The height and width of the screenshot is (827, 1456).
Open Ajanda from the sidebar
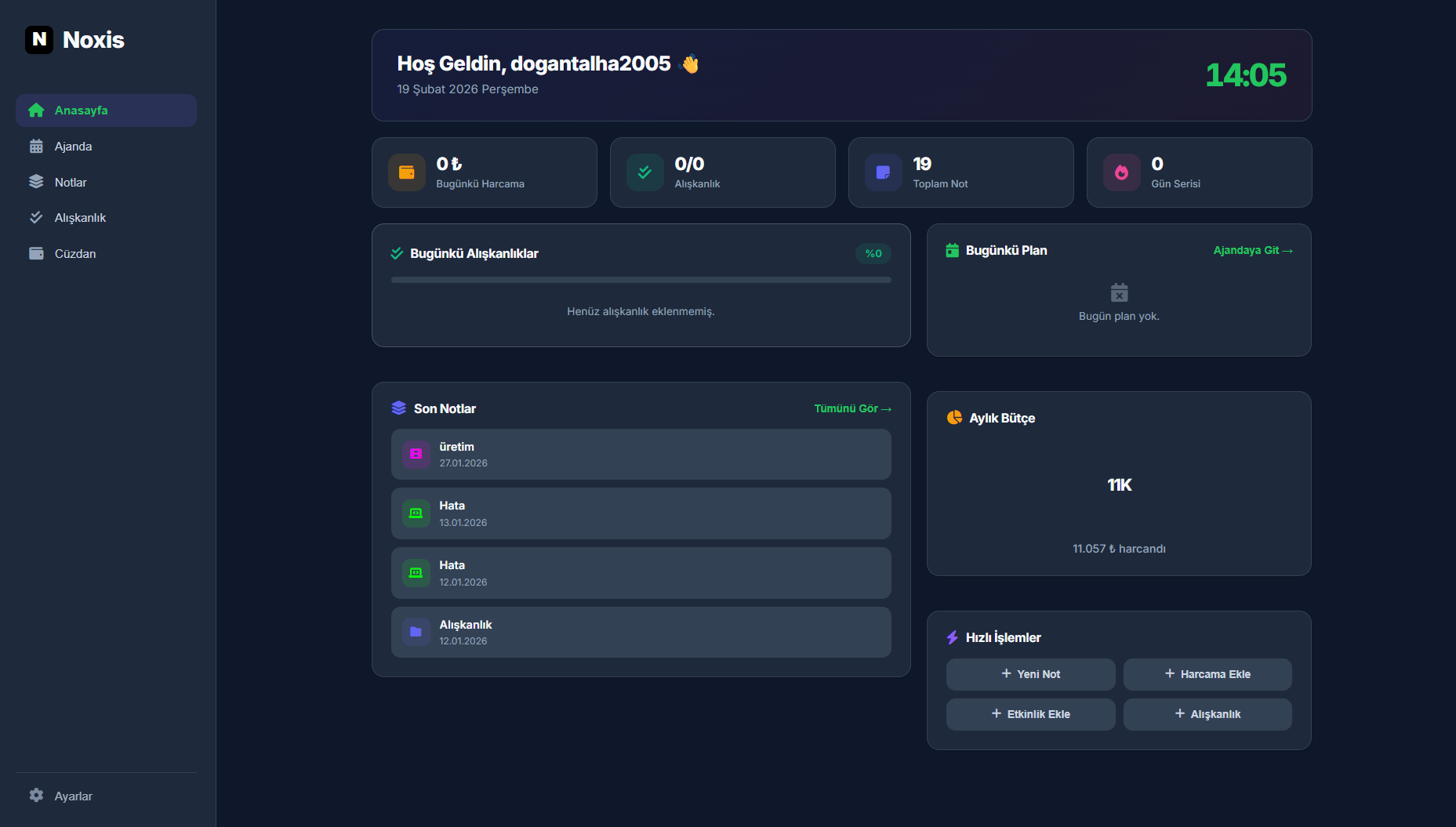pos(73,147)
